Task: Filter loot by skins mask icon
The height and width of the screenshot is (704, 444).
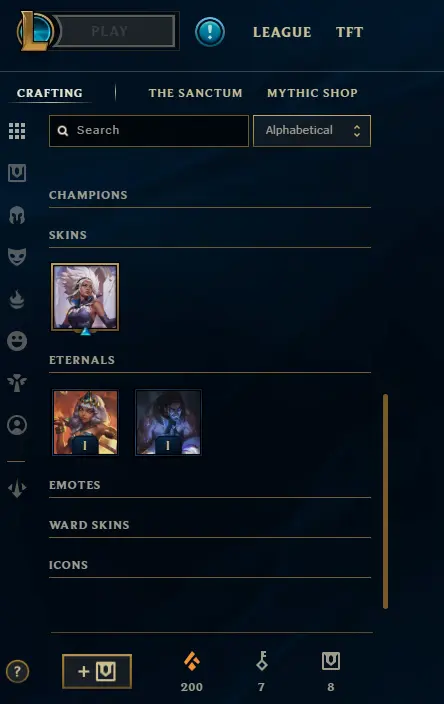Action: pos(17,257)
